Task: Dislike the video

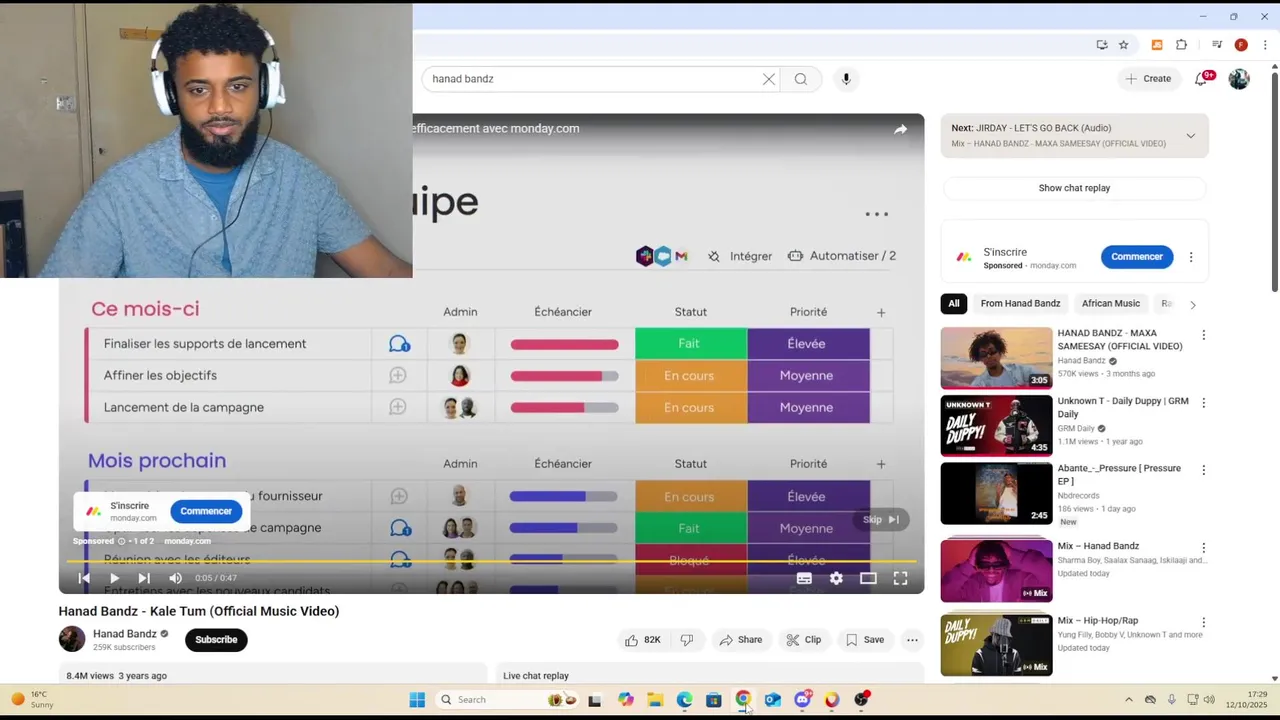Action: point(687,640)
